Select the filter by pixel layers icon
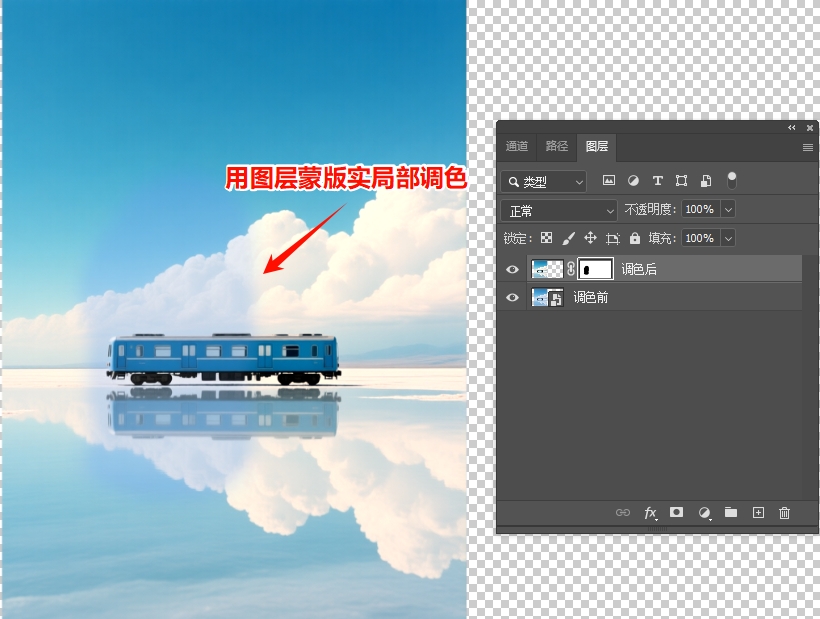This screenshot has width=820, height=619. click(610, 181)
